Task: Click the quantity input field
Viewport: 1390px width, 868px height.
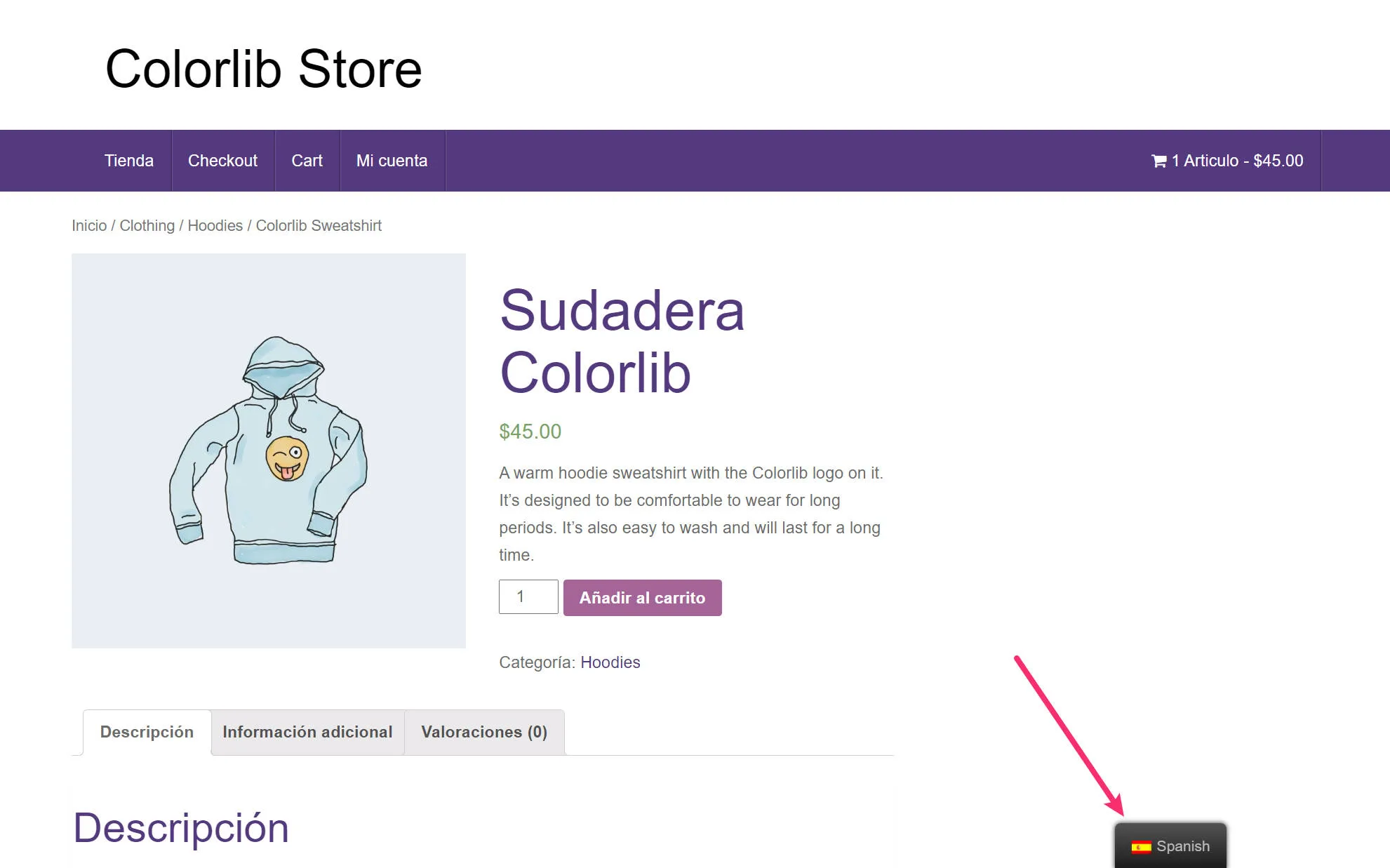Action: tap(527, 596)
